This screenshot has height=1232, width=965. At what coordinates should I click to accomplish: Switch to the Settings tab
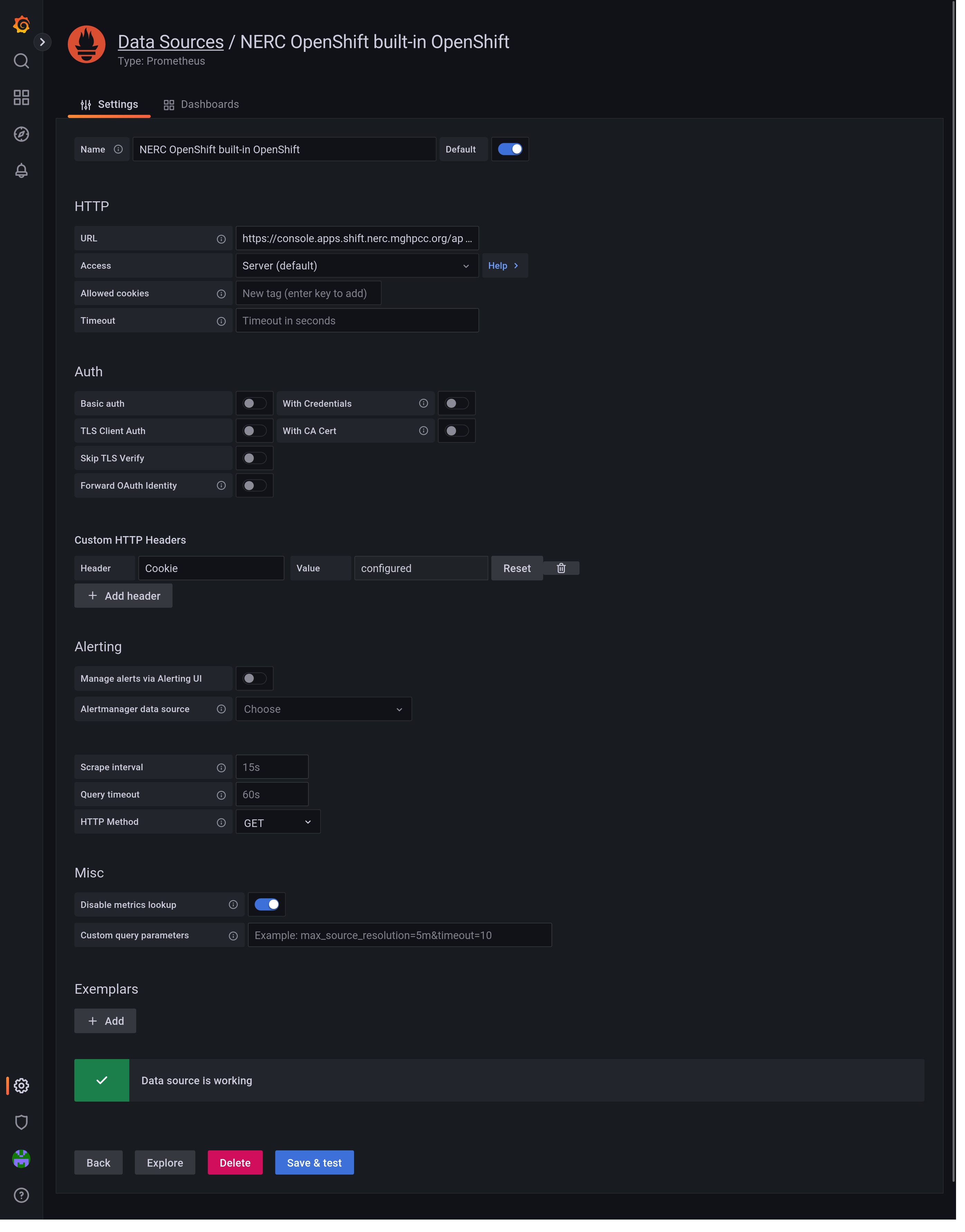[110, 106]
